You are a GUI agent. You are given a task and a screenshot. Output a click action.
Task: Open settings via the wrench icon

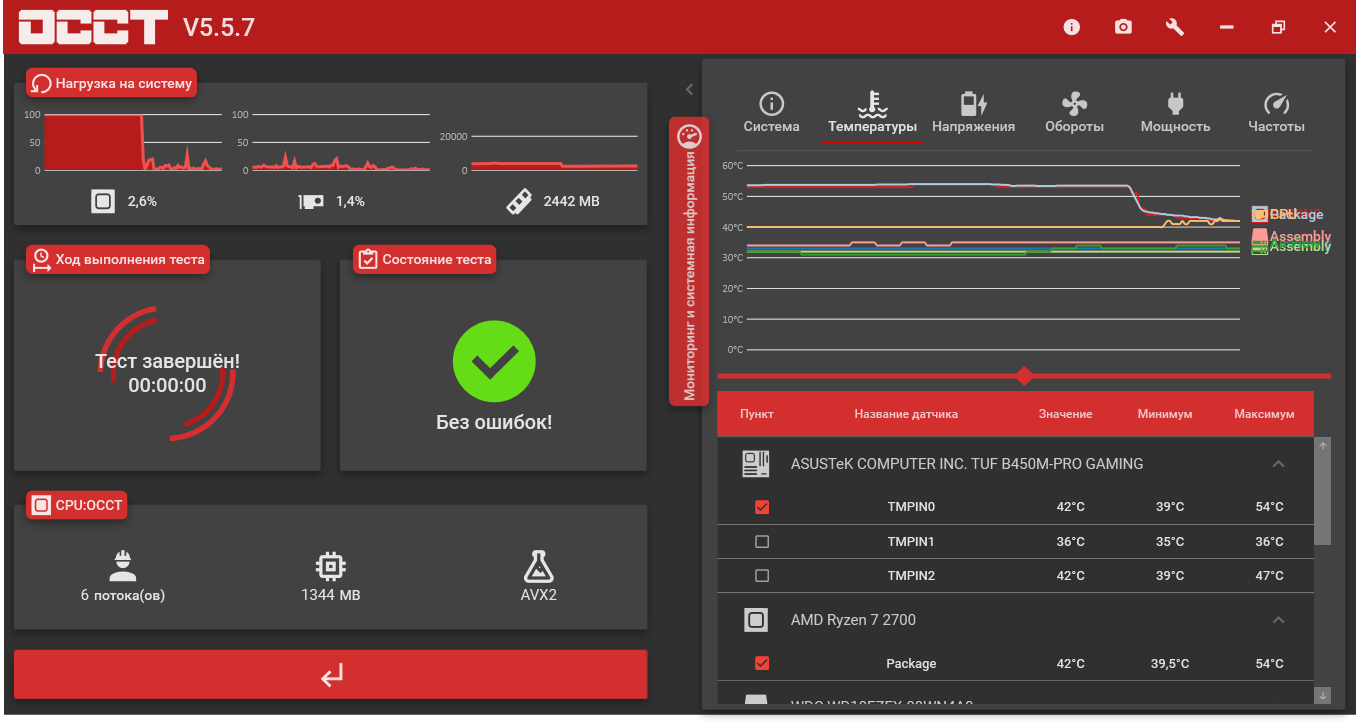[x=1175, y=27]
